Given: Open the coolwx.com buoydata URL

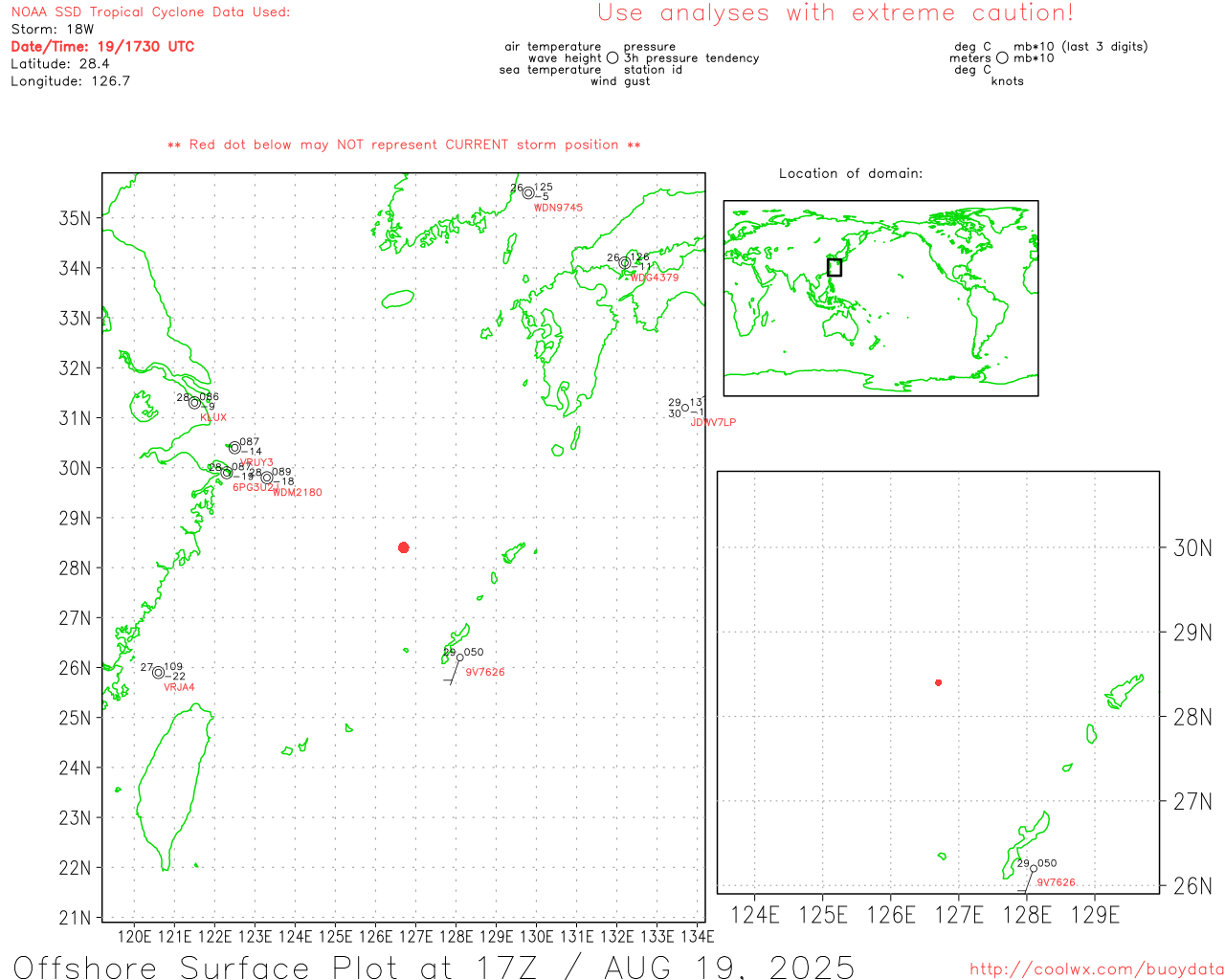Looking at the screenshot, I should (x=1097, y=969).
